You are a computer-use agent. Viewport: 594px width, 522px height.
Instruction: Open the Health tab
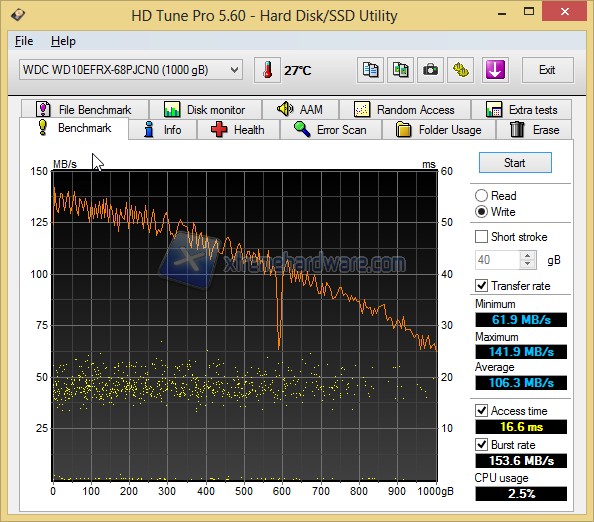(x=238, y=130)
